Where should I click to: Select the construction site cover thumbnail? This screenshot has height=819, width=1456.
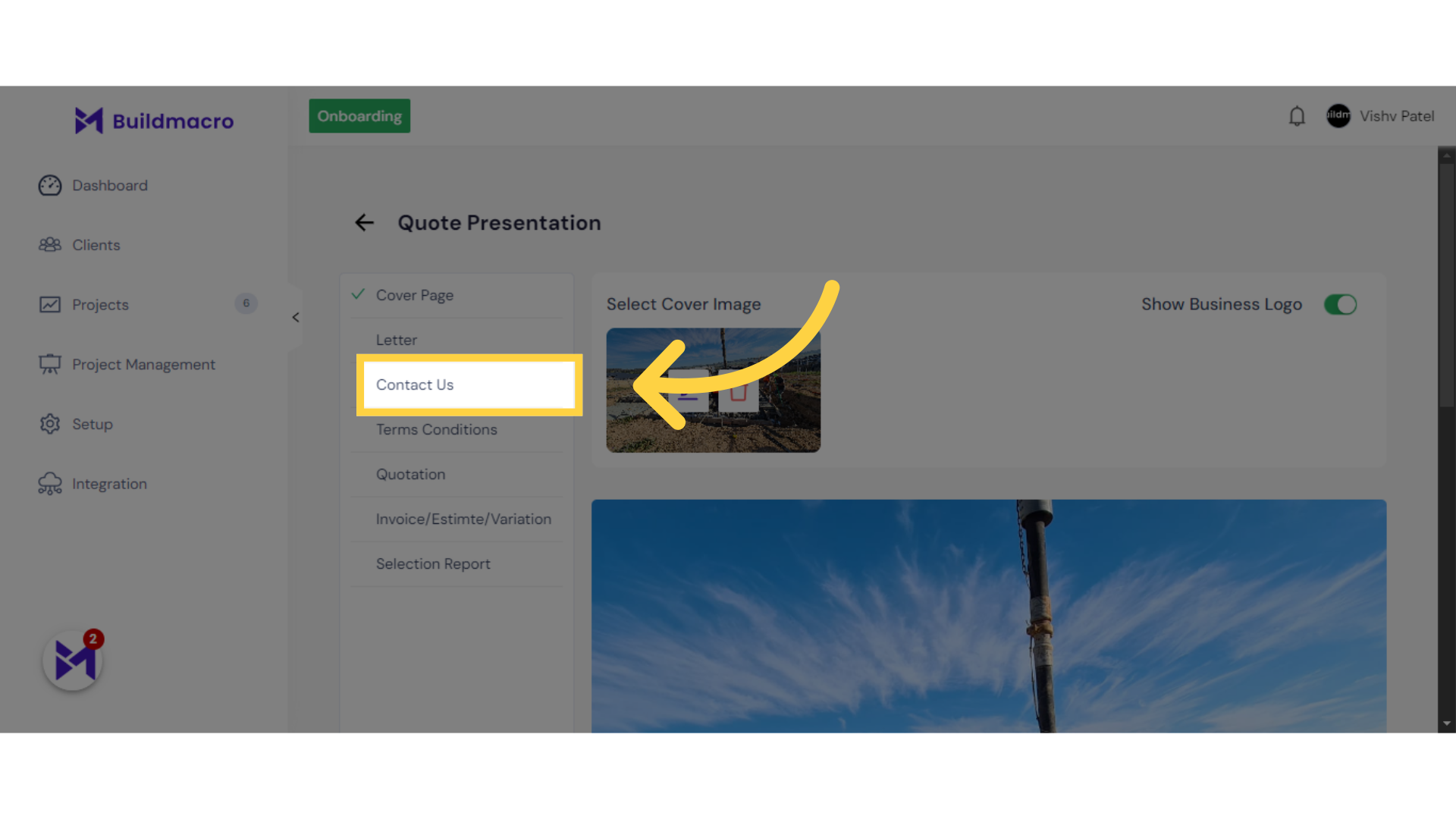(714, 390)
